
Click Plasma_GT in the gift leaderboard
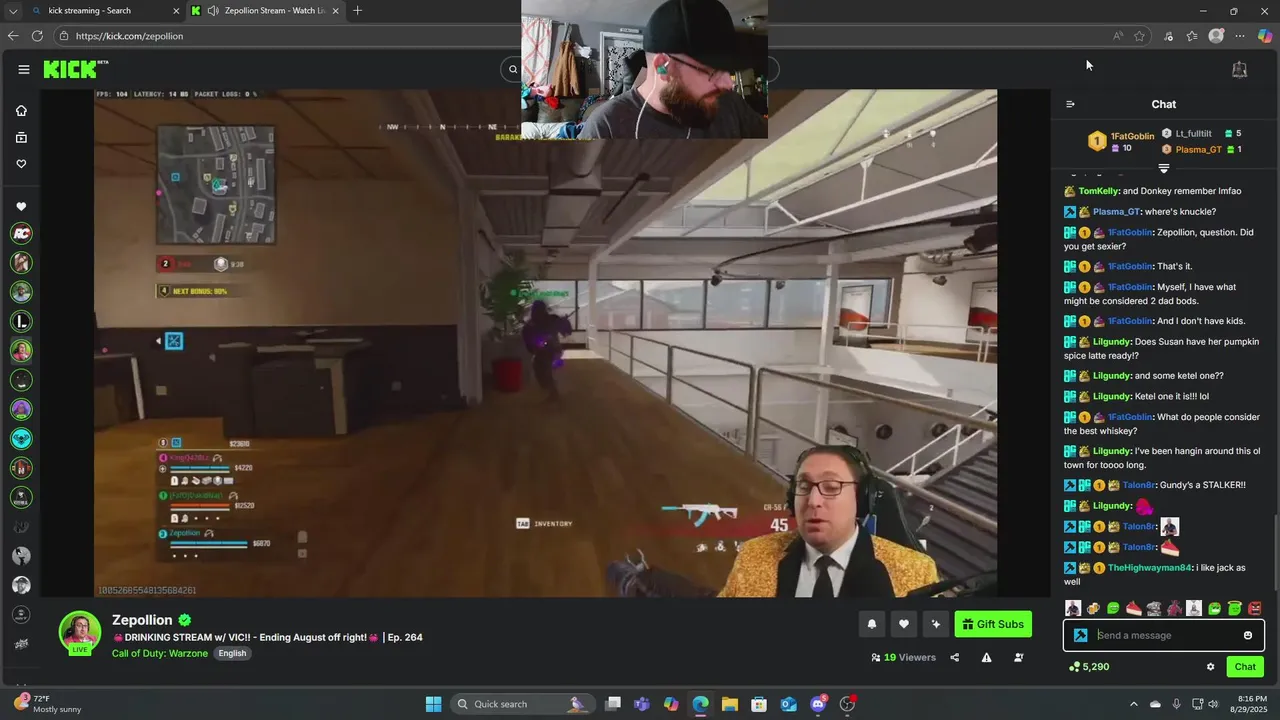click(1198, 149)
